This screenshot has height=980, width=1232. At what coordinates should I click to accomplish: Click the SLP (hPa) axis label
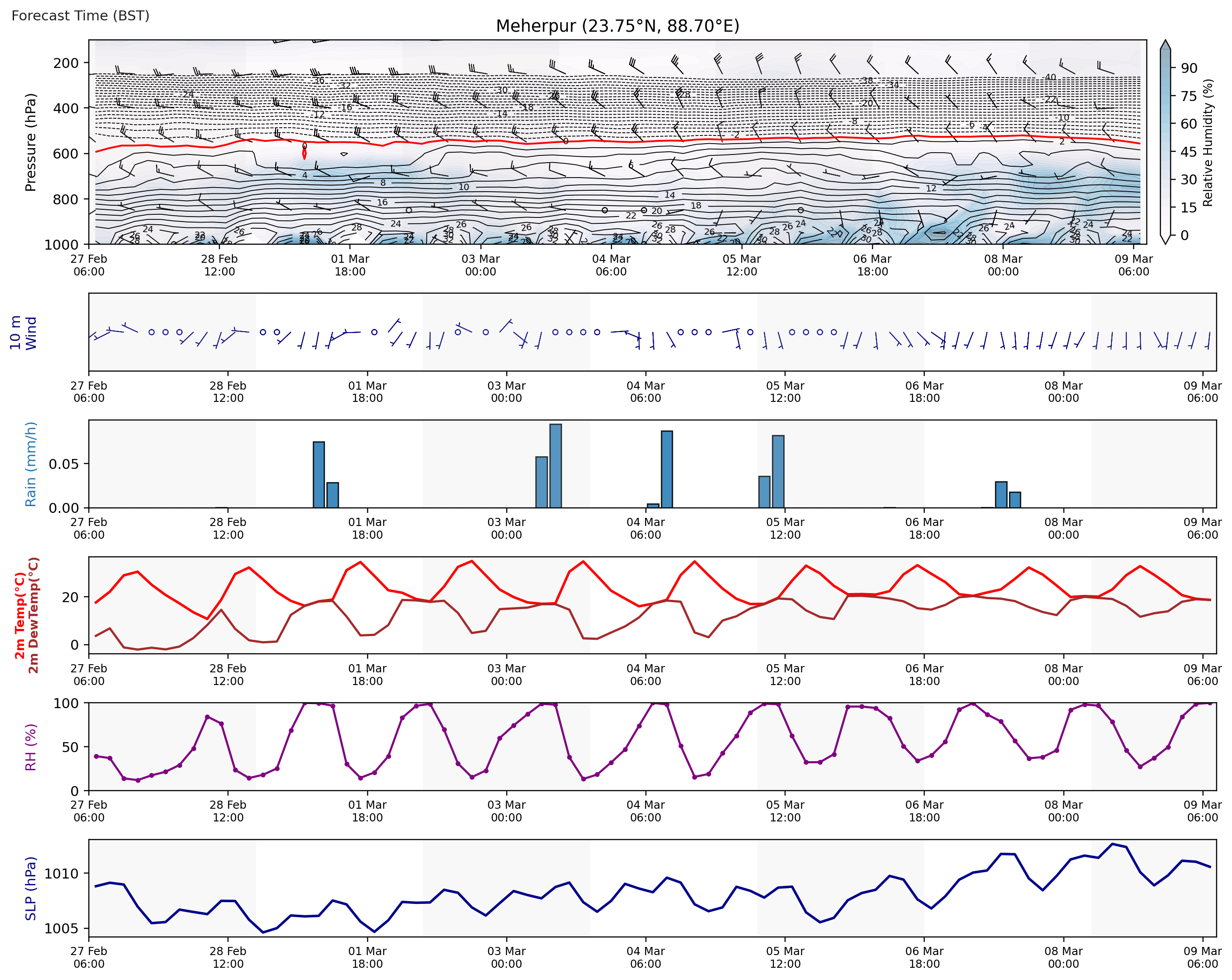click(x=30, y=888)
